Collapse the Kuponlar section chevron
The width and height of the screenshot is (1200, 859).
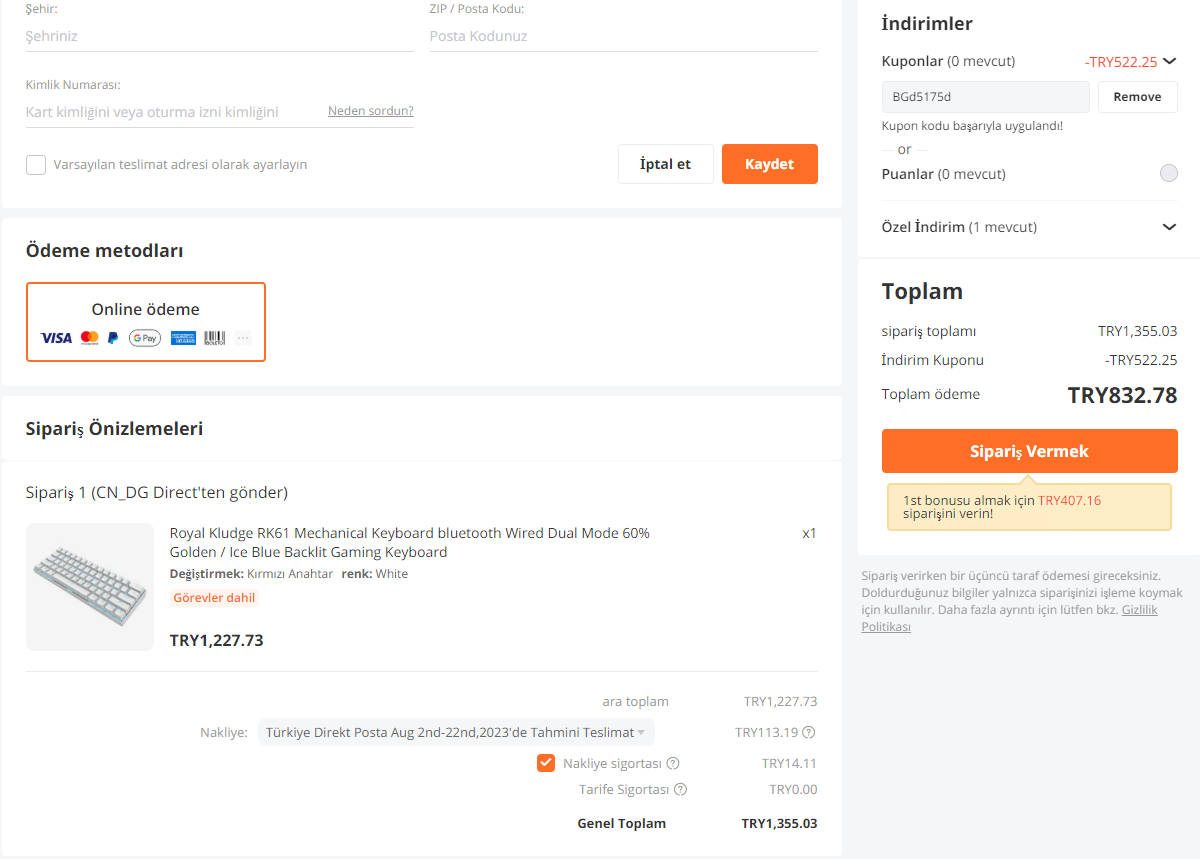[1169, 62]
